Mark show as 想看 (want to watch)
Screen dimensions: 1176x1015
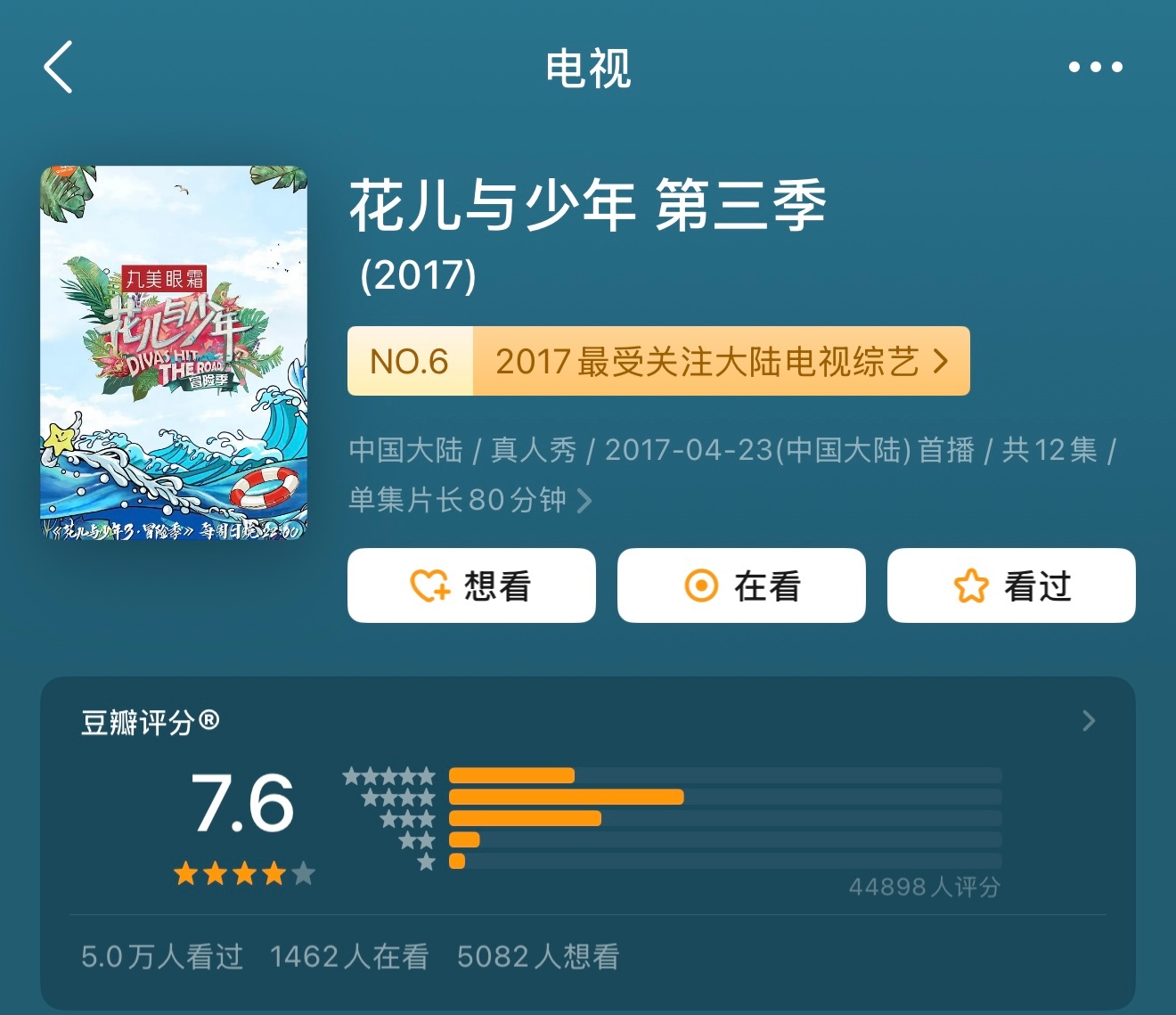(471, 585)
